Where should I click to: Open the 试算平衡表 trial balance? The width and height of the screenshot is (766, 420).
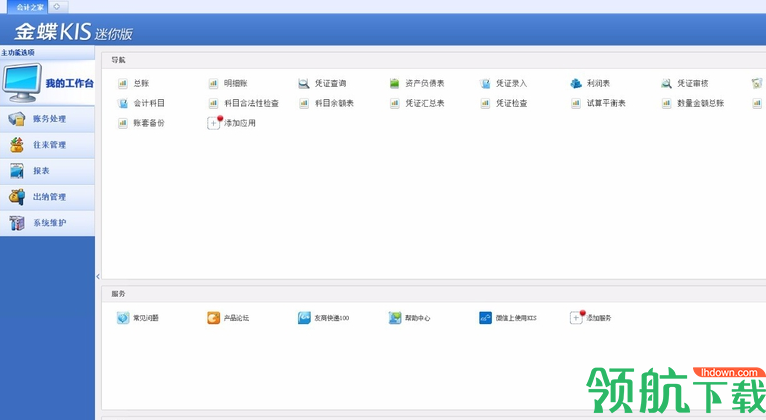(x=598, y=103)
